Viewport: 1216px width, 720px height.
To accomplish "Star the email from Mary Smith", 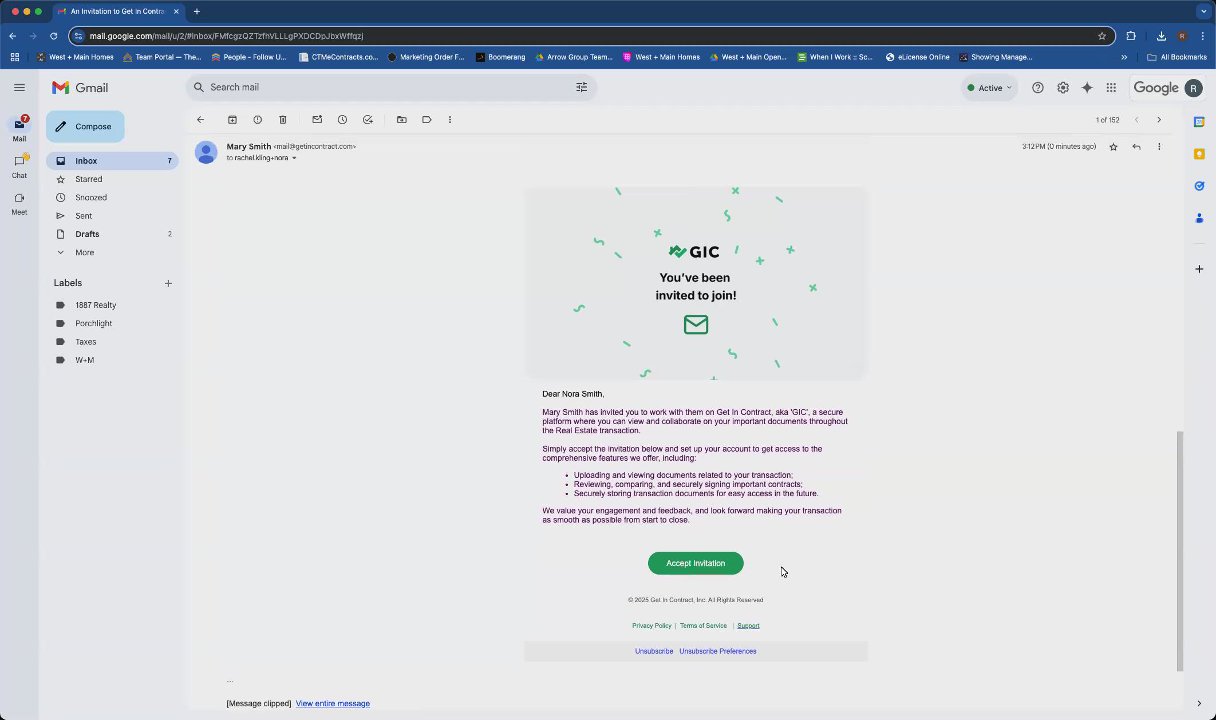I will coord(1113,147).
